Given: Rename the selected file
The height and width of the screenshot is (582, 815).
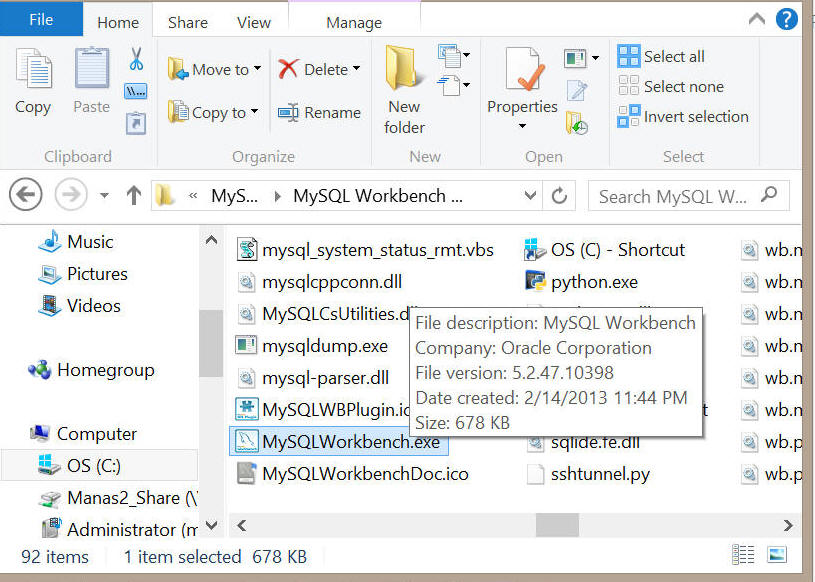Looking at the screenshot, I should tap(319, 112).
